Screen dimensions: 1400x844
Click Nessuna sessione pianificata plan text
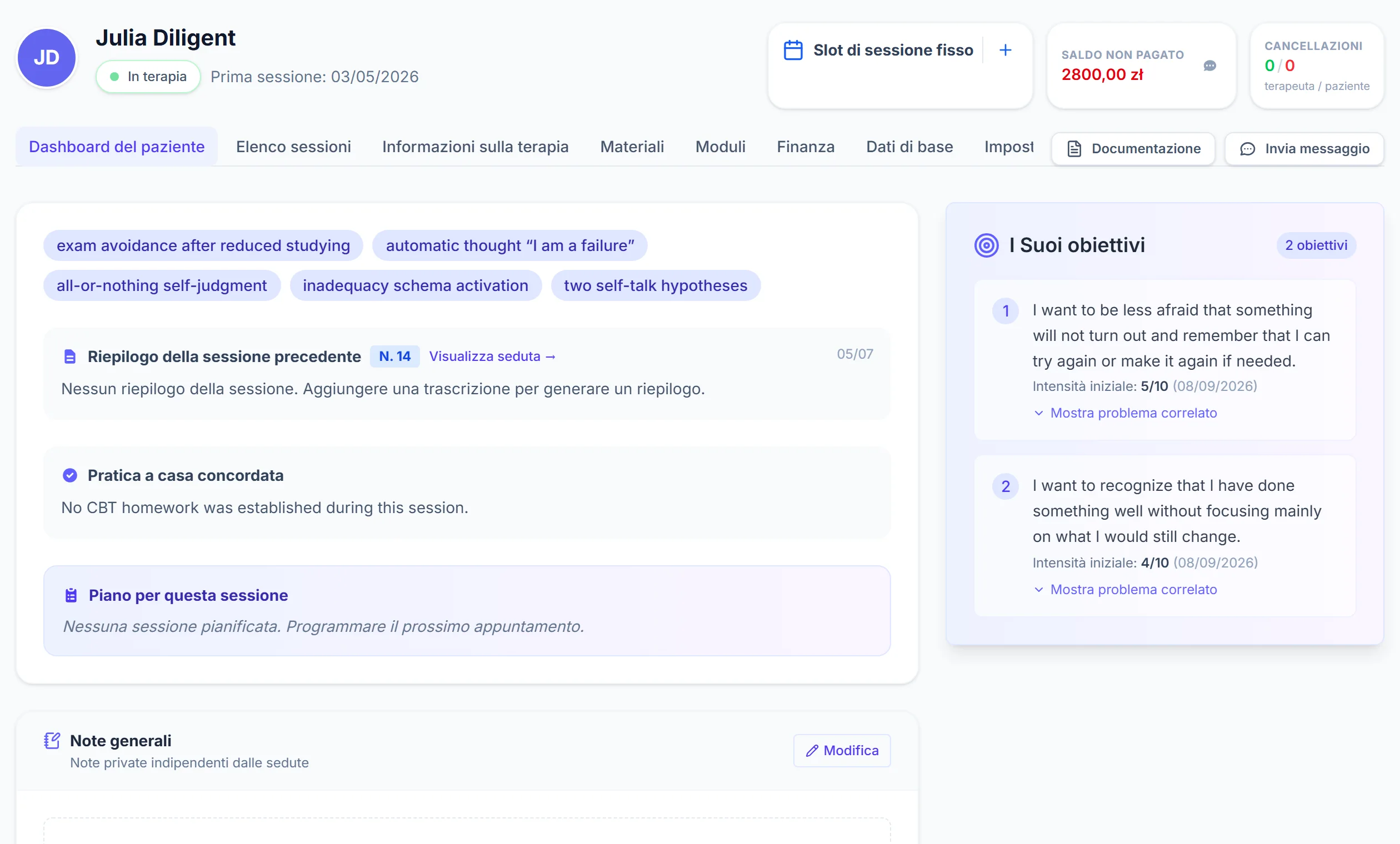323,626
